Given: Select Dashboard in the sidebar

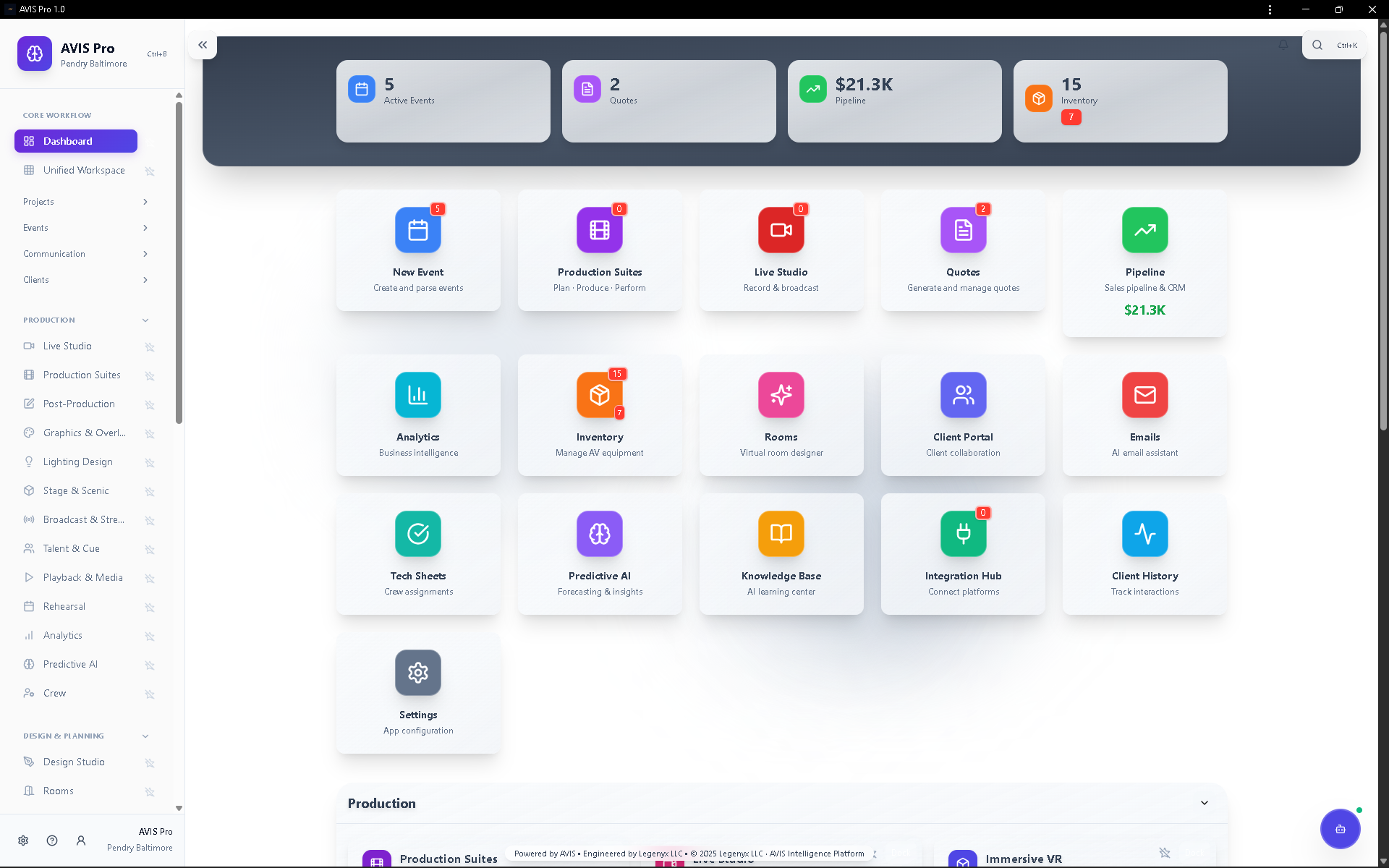Looking at the screenshot, I should pos(76,141).
